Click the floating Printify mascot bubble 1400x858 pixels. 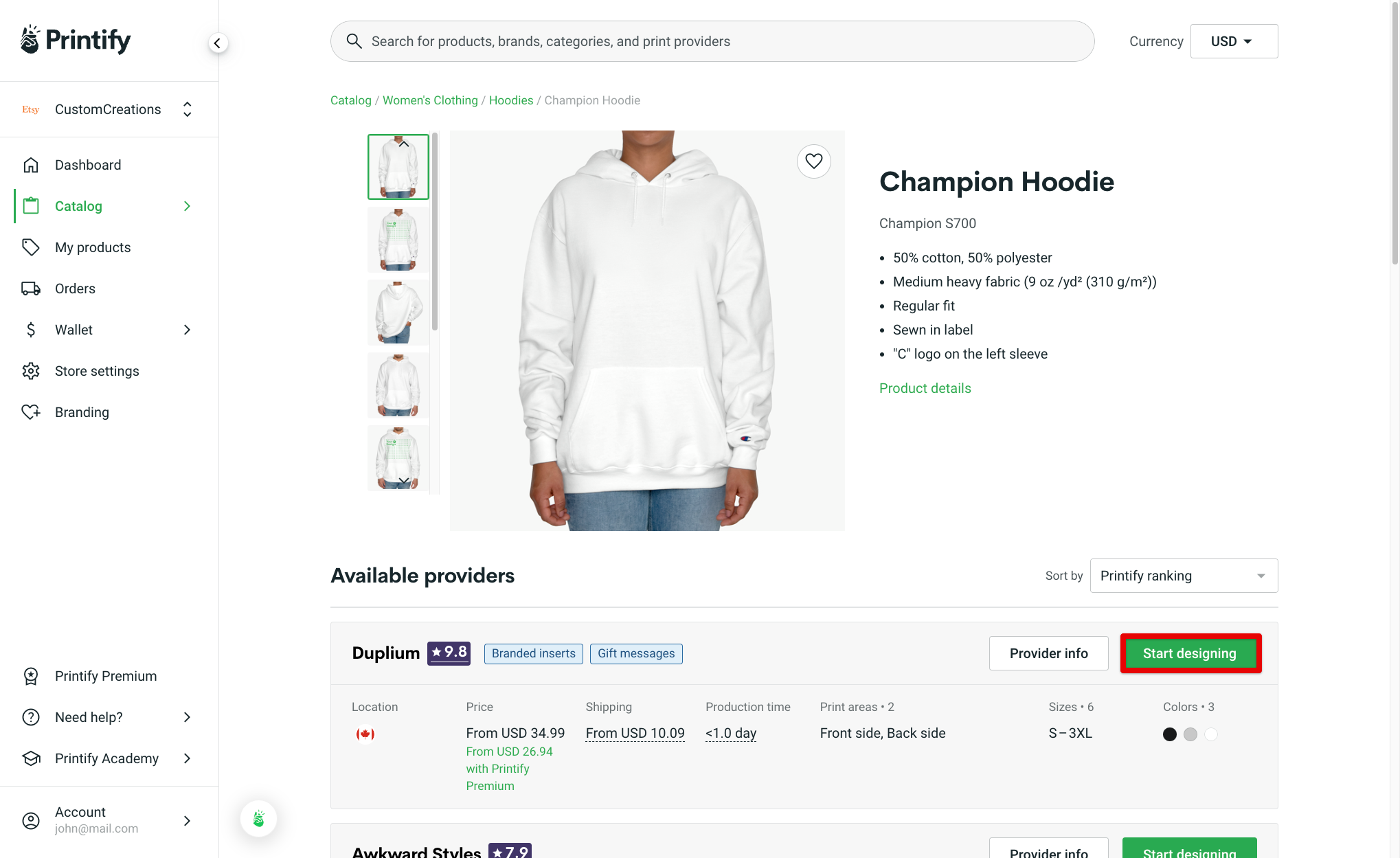click(258, 818)
